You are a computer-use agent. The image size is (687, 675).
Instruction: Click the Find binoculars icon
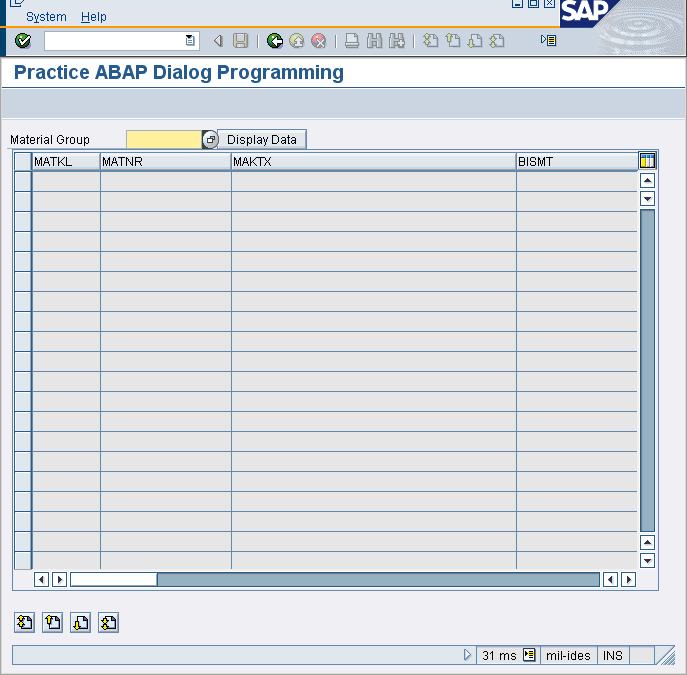(375, 41)
